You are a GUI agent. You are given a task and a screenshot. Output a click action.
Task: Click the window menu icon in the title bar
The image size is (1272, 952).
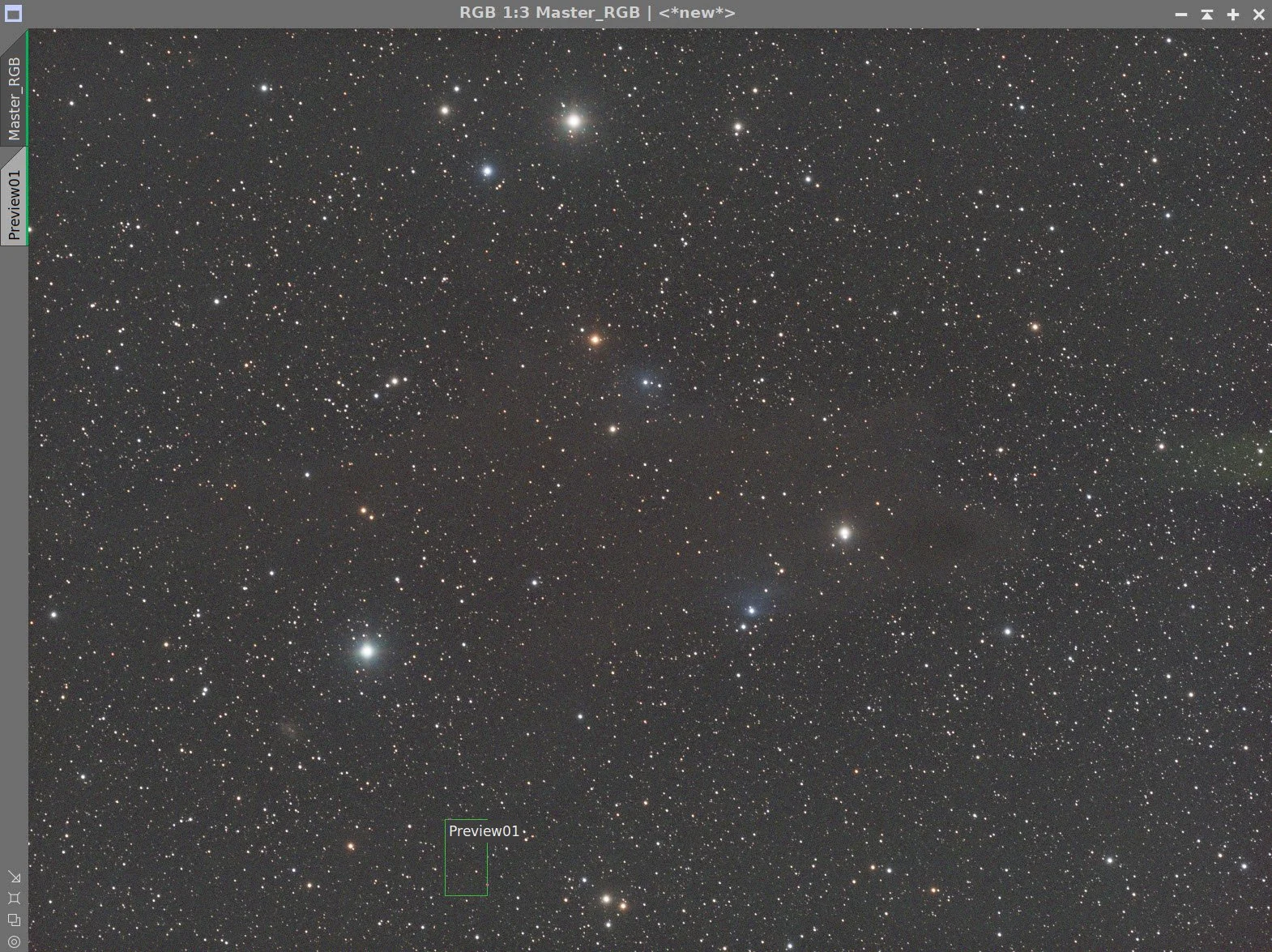(13, 13)
